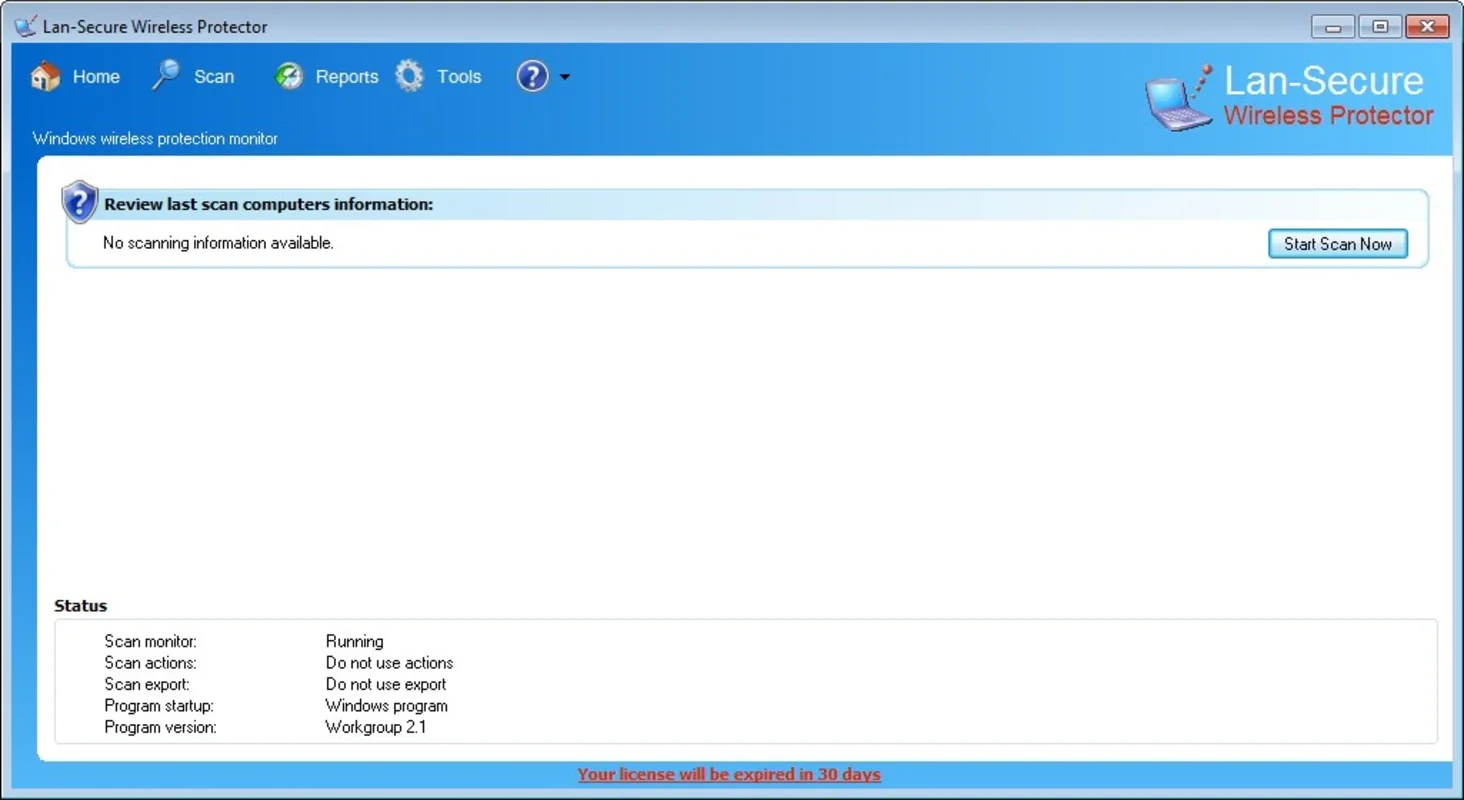Click 'Windows wireless protection monitor' subtitle
1464x800 pixels.
click(x=155, y=139)
